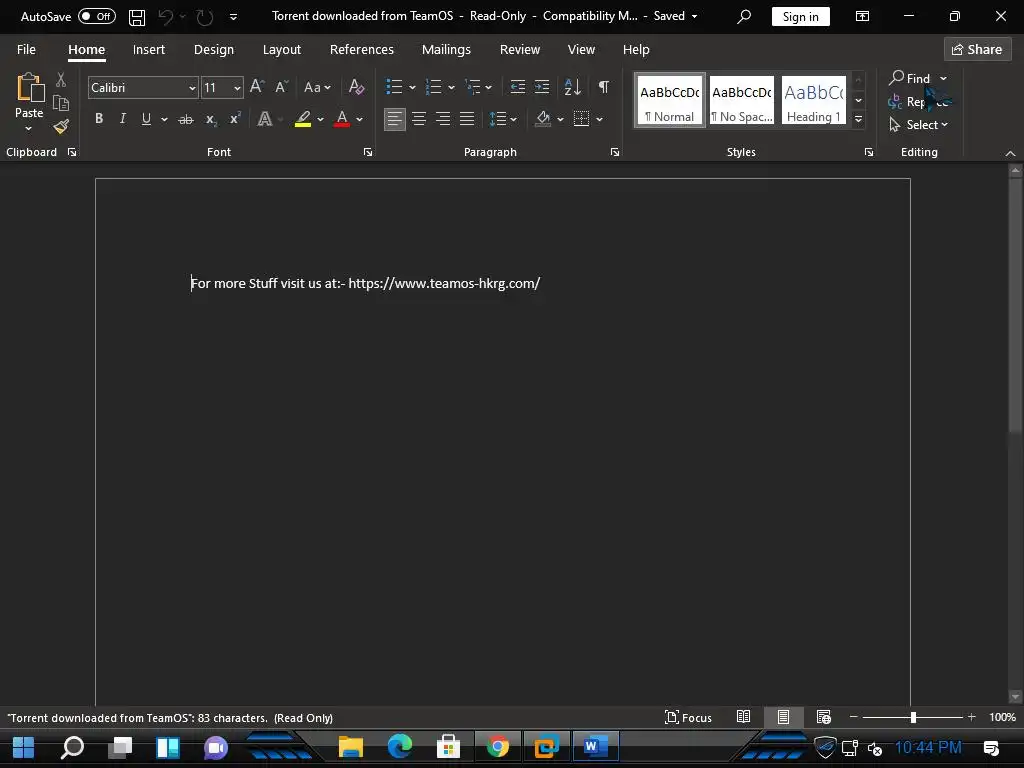
Task: Apply subscript formatting
Action: [x=210, y=119]
